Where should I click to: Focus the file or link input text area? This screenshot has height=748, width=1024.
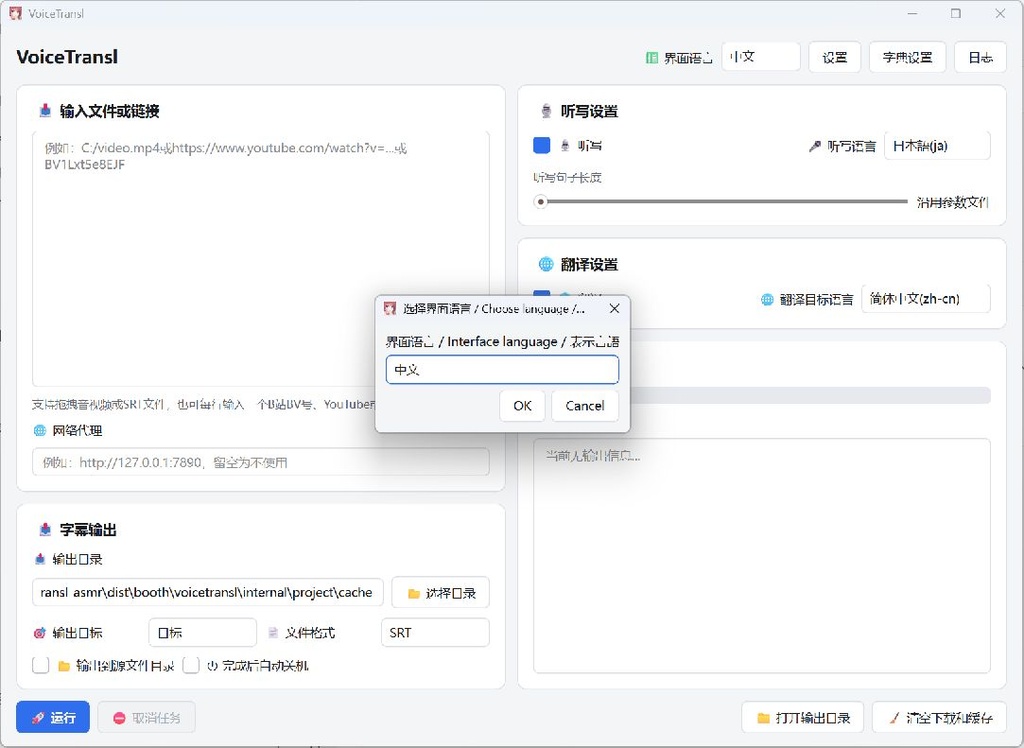point(261,259)
